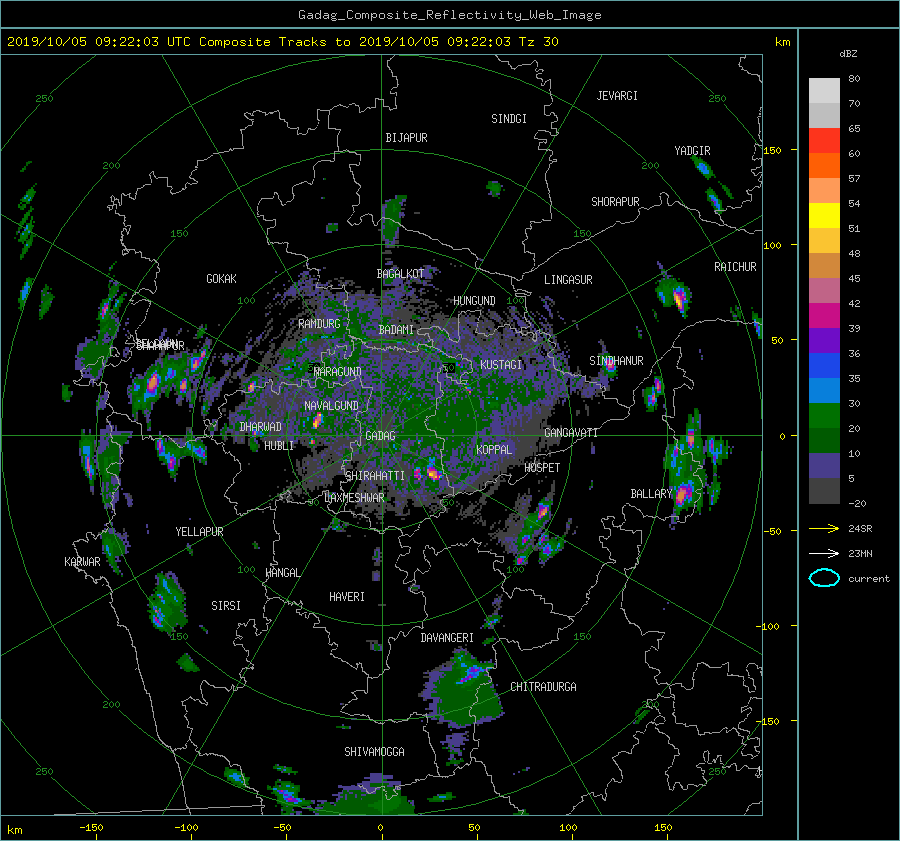
Task: Click the -100 tick on bottom axis
Action: (187, 827)
